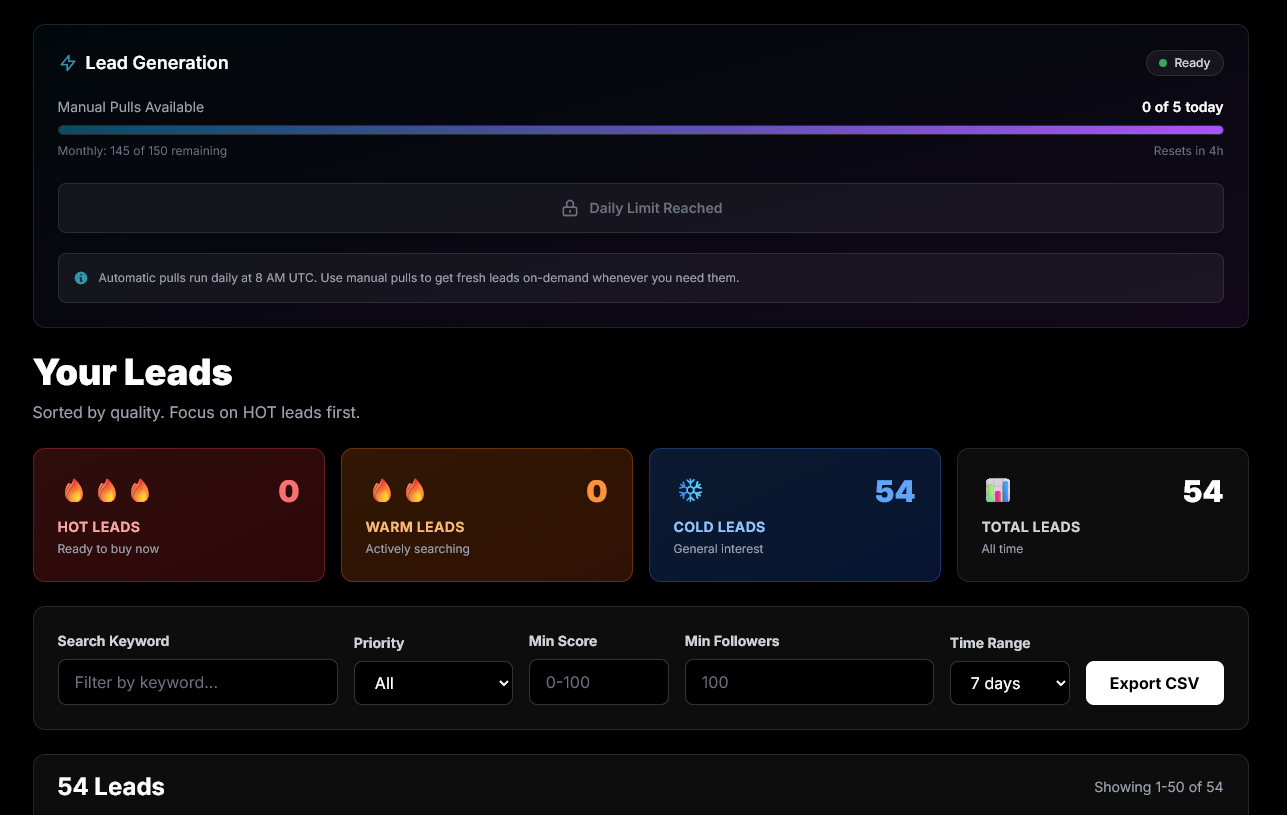1287x815 pixels.
Task: Click the Export CSV button
Action: coord(1154,682)
